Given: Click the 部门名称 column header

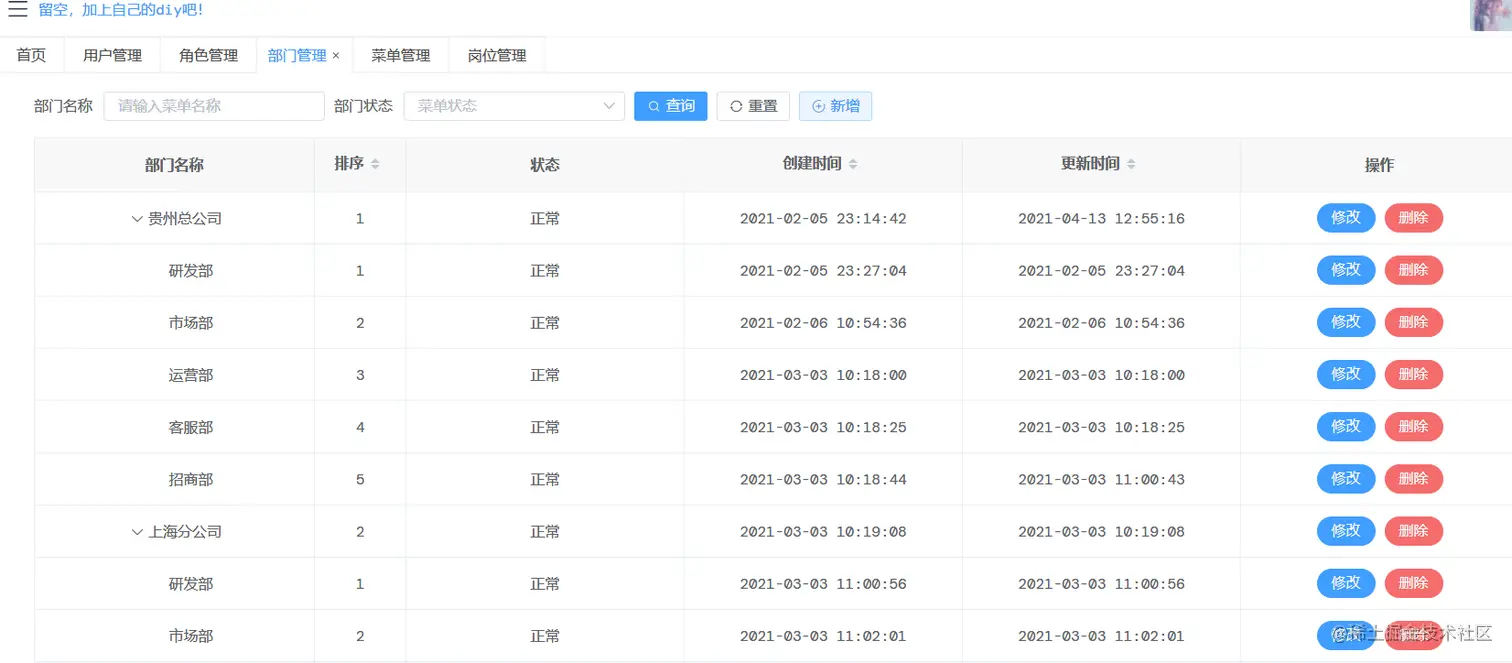Looking at the screenshot, I should coord(175,165).
